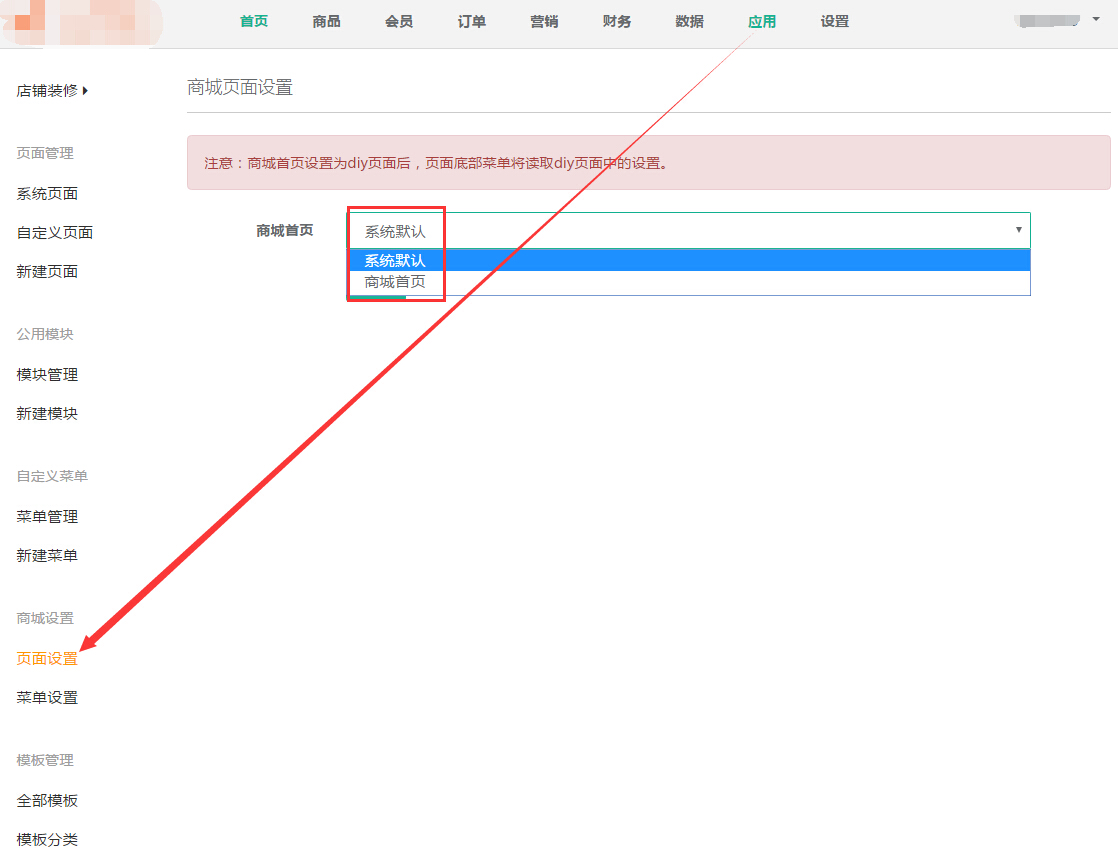Expand the 店铺装修 sidebar arrow

[x=85, y=91]
